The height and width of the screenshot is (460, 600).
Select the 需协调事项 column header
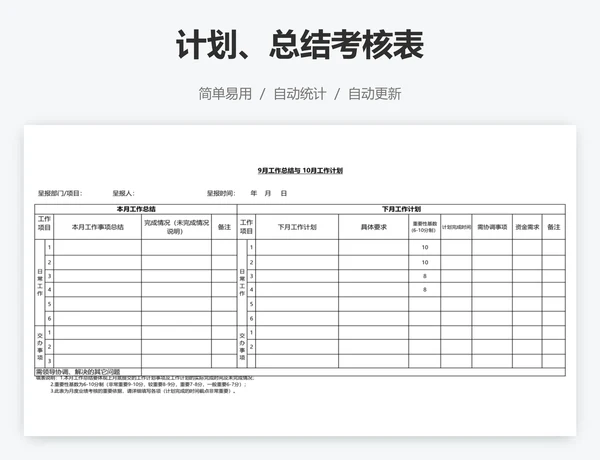492,227
